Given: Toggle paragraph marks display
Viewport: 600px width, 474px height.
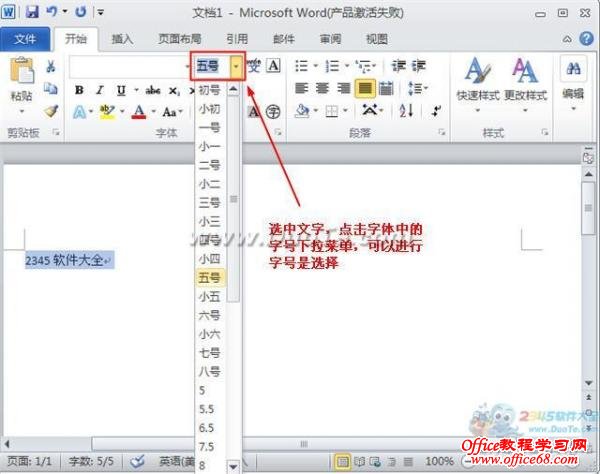Looking at the screenshot, I should click(x=436, y=111).
